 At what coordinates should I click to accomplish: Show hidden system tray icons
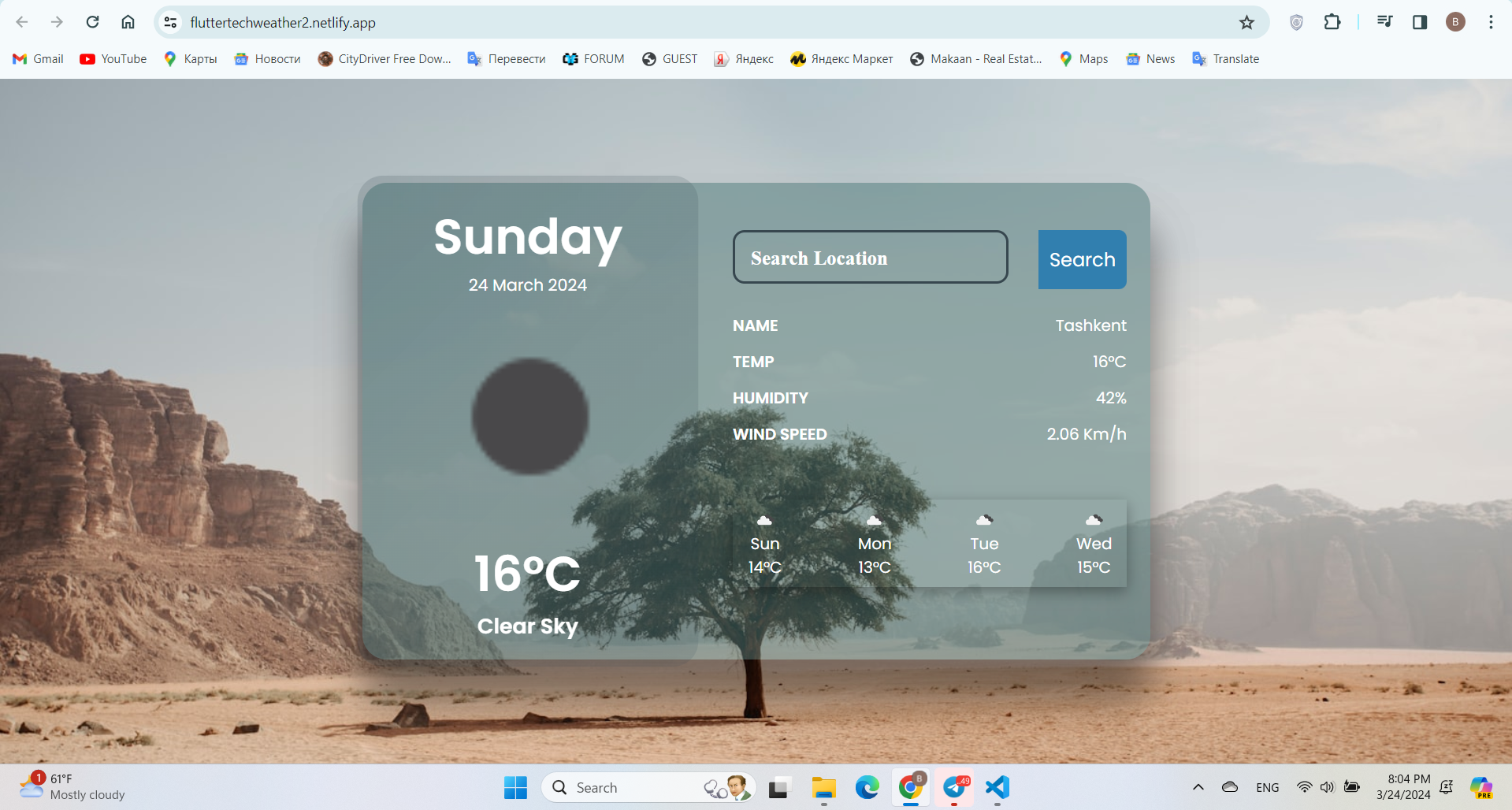[1198, 787]
